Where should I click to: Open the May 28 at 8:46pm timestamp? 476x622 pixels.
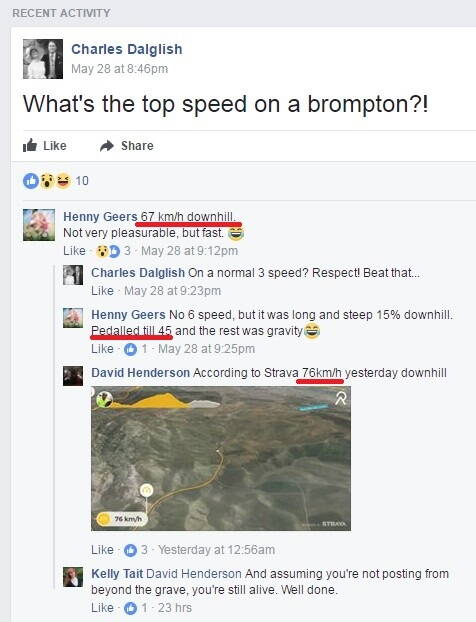119,69
